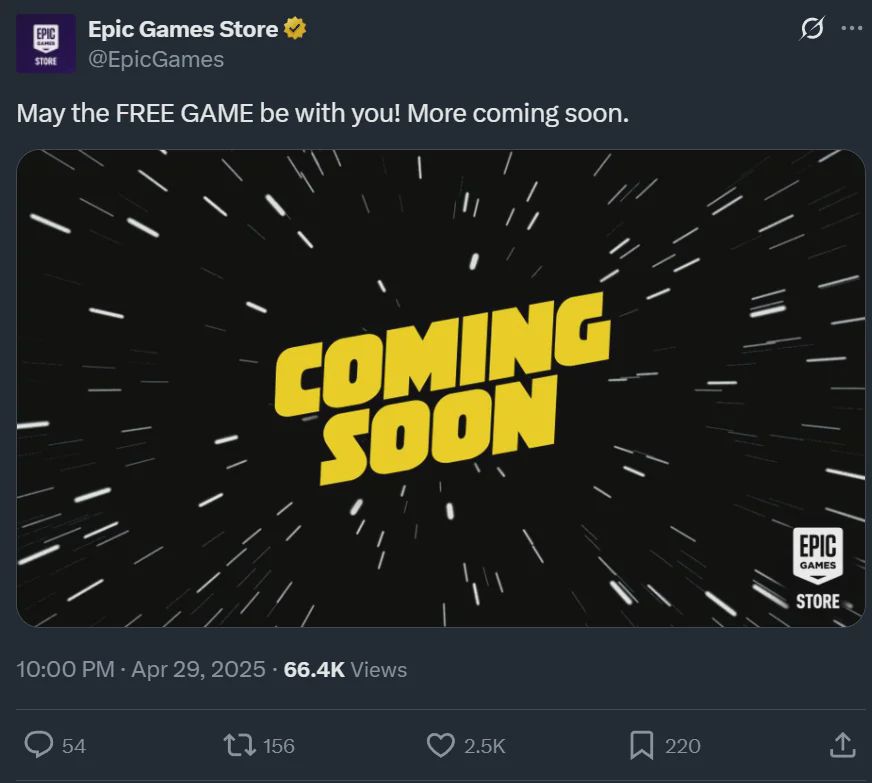872x783 pixels.
Task: Click the 54 replies count
Action: pyautogui.click(x=74, y=746)
